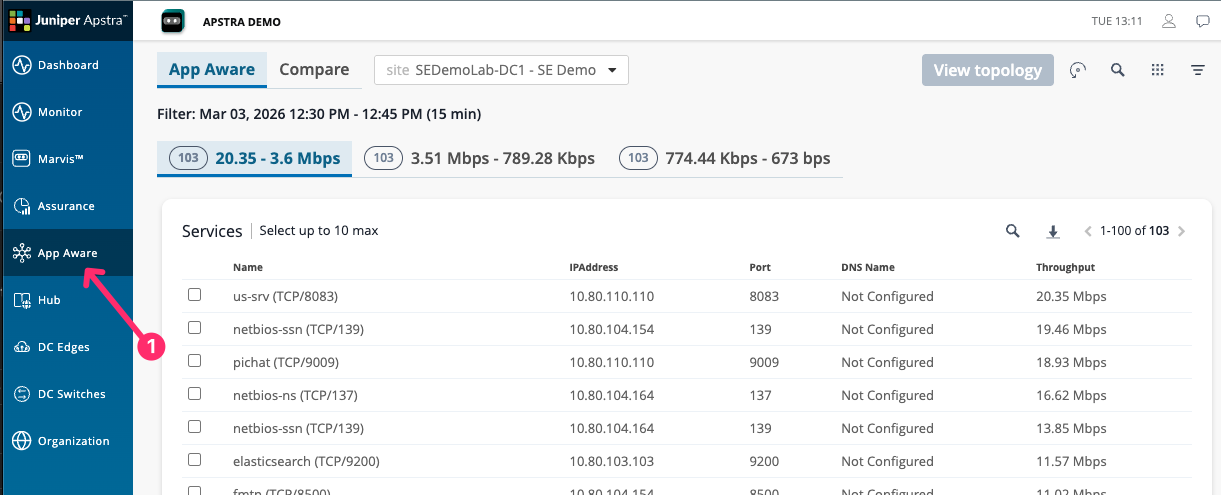This screenshot has height=495, width=1221.
Task: Open the time range gauge icon
Action: click(1077, 70)
